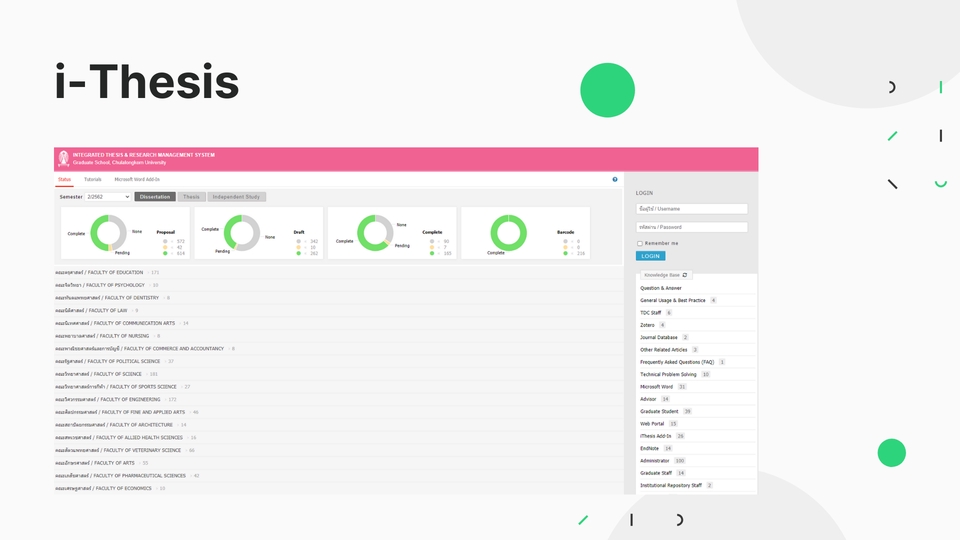The height and width of the screenshot is (540, 960).
Task: Open the Faculty of Psychology row
Action: tap(339, 285)
